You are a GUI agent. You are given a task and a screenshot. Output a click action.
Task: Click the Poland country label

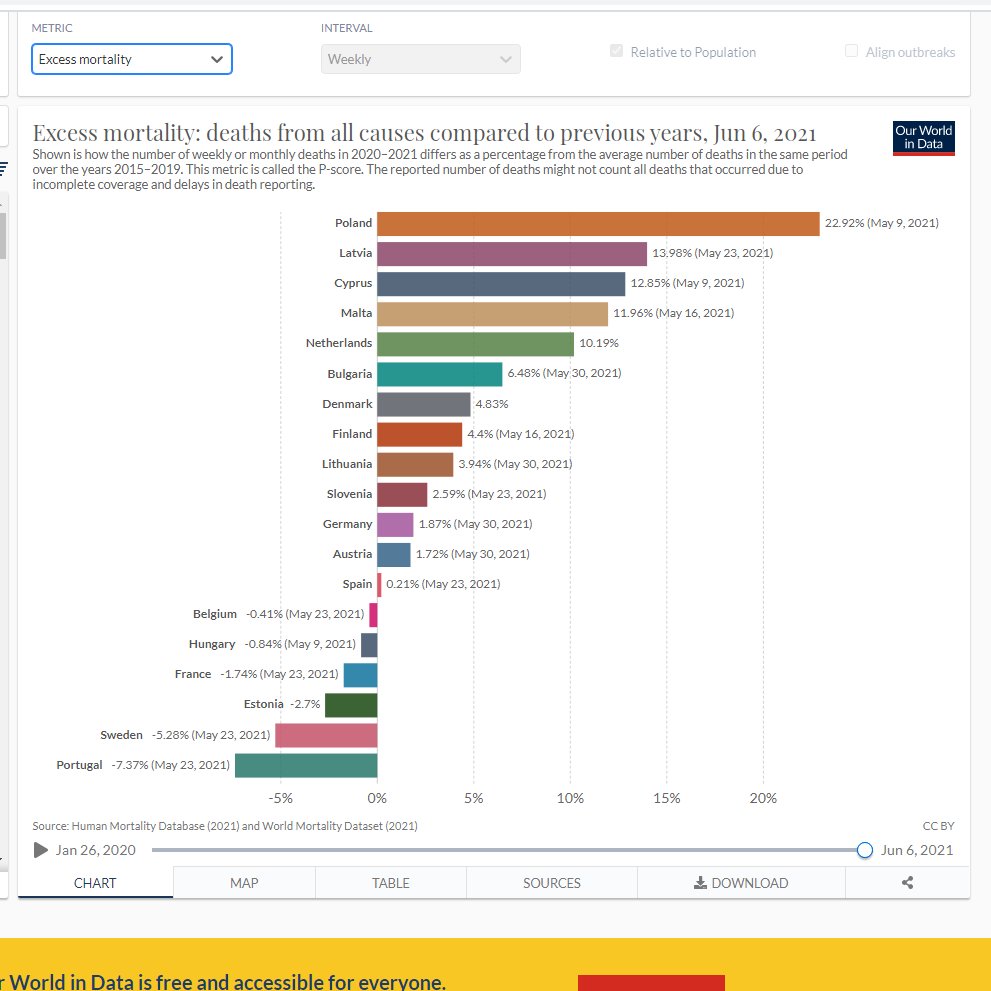pyautogui.click(x=353, y=223)
